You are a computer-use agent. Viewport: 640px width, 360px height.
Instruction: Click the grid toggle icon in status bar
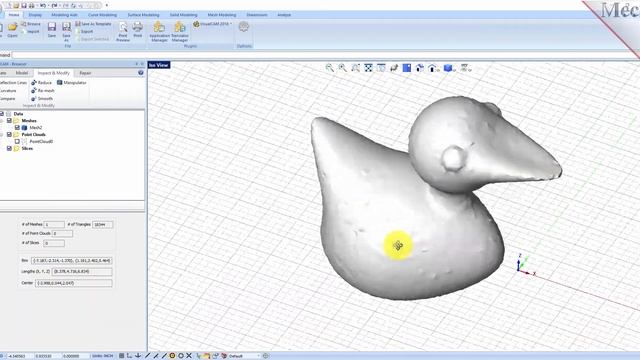[x=122, y=356]
